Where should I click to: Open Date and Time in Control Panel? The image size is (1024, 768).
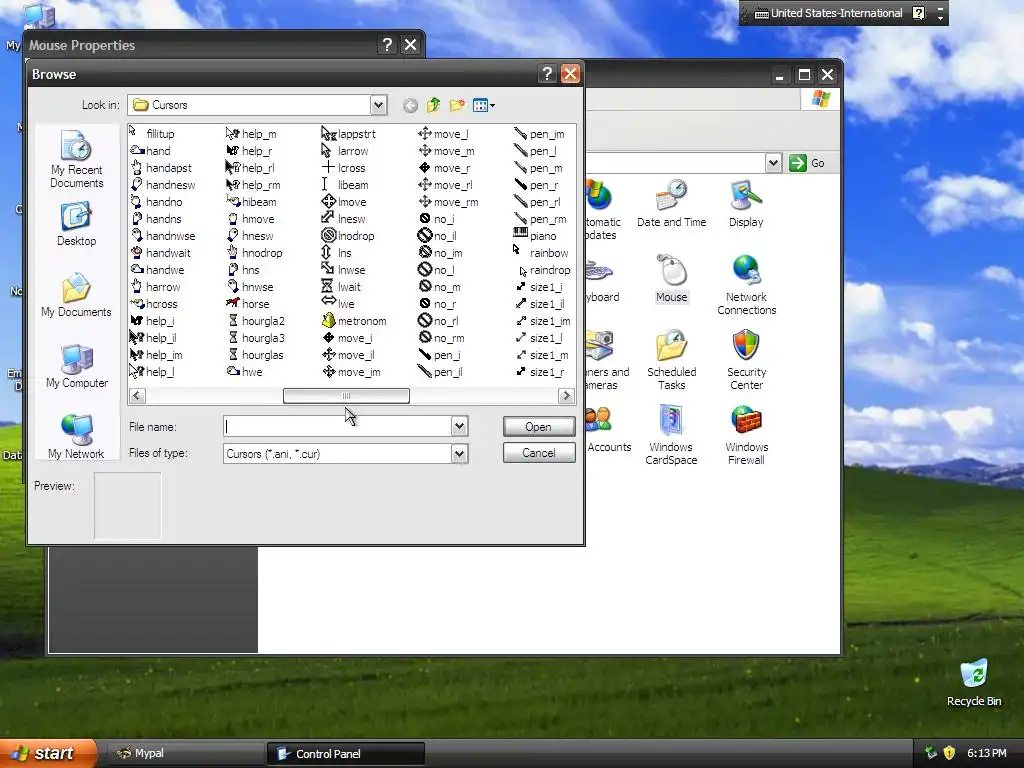coord(671,204)
